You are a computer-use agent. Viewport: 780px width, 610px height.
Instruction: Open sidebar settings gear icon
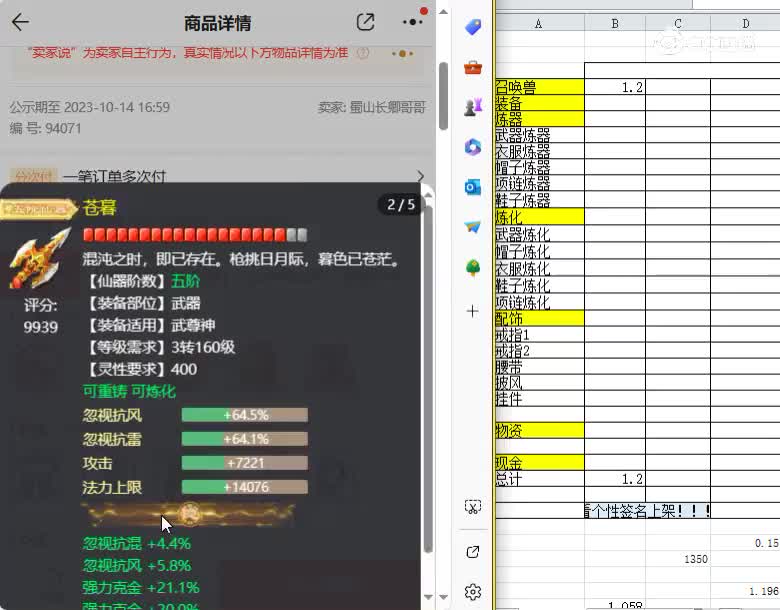[473, 592]
